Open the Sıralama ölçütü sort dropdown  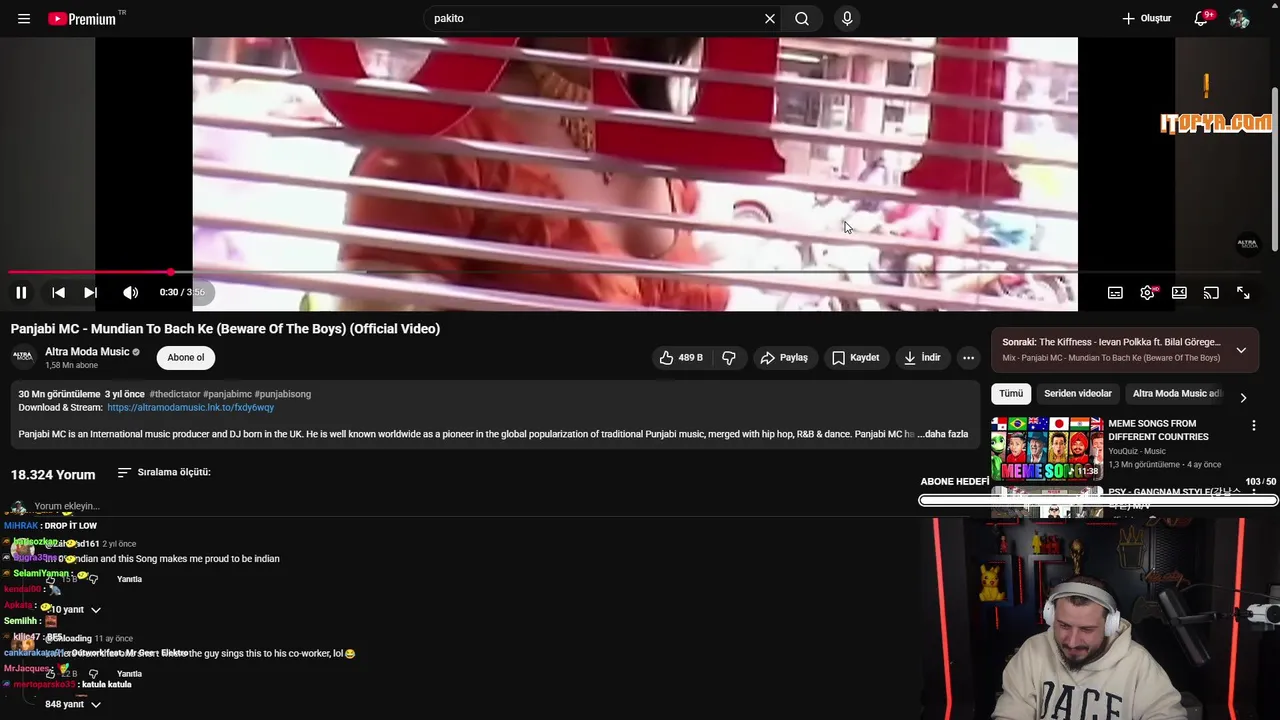[164, 472]
